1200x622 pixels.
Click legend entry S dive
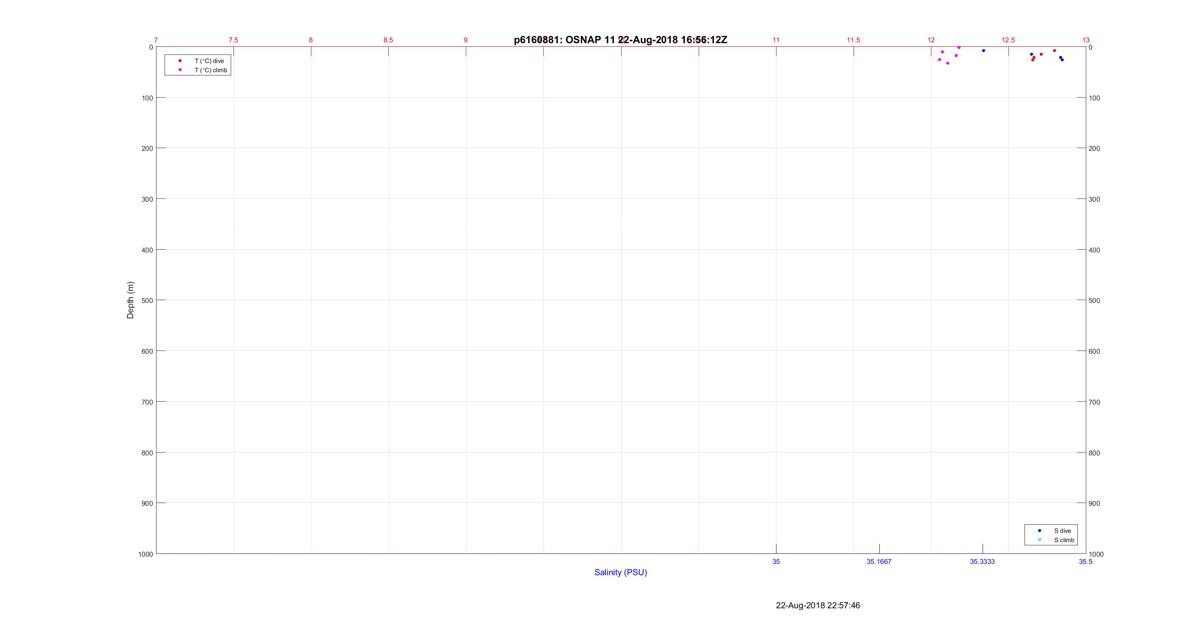[x=1062, y=531]
